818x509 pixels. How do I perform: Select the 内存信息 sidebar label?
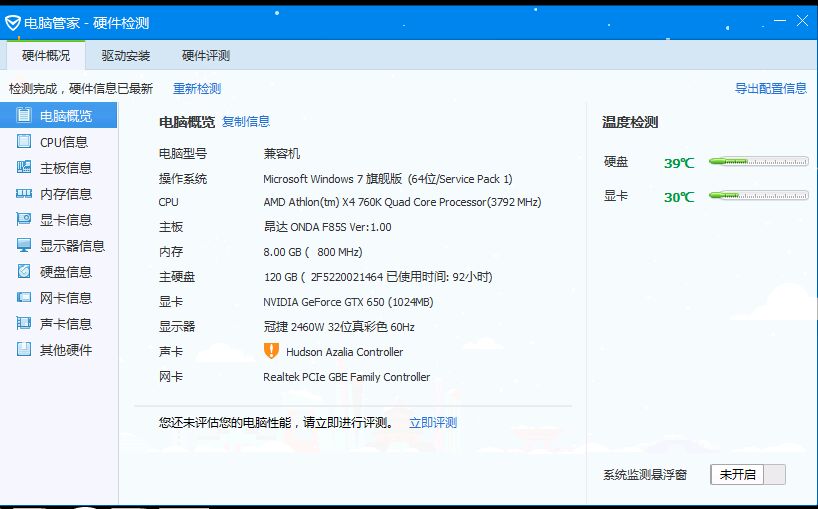point(66,194)
